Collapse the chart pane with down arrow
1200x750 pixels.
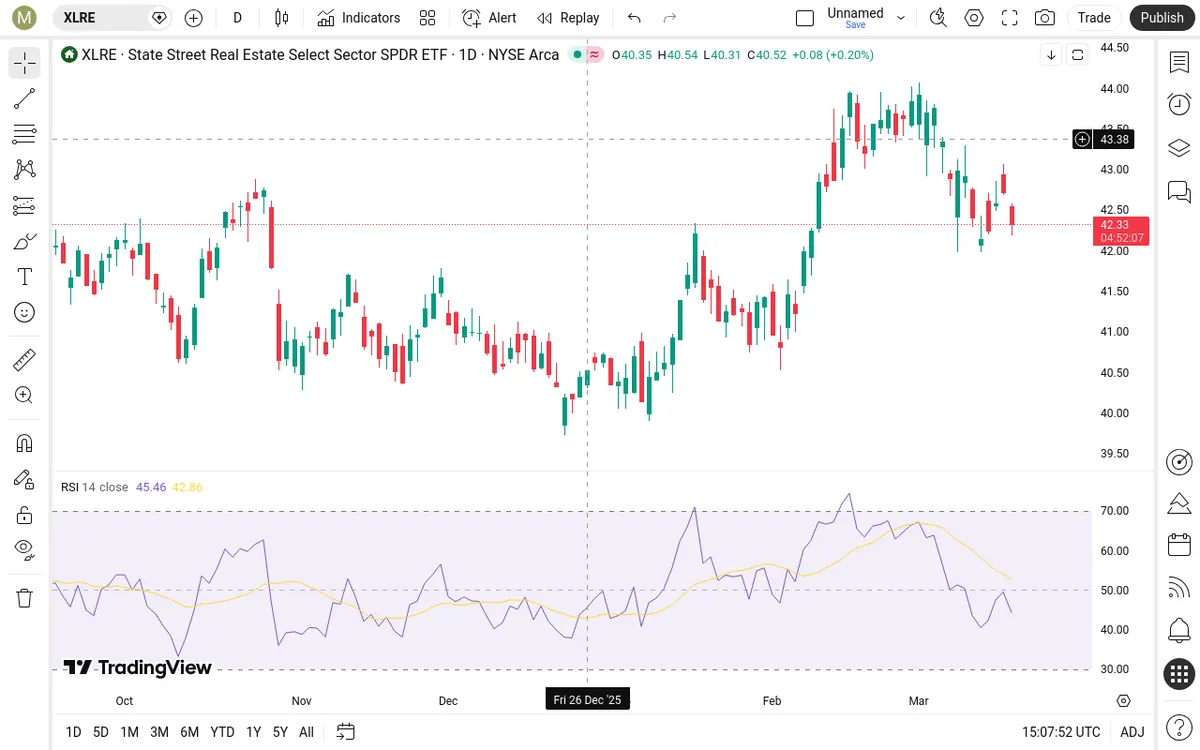coord(1051,55)
